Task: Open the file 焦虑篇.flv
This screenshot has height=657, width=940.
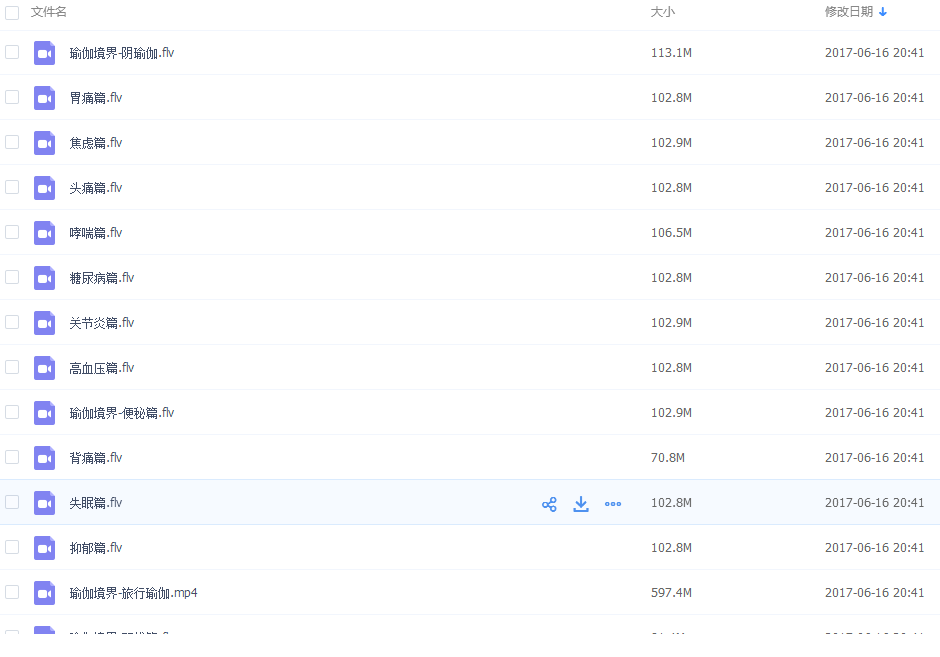Action: point(95,143)
